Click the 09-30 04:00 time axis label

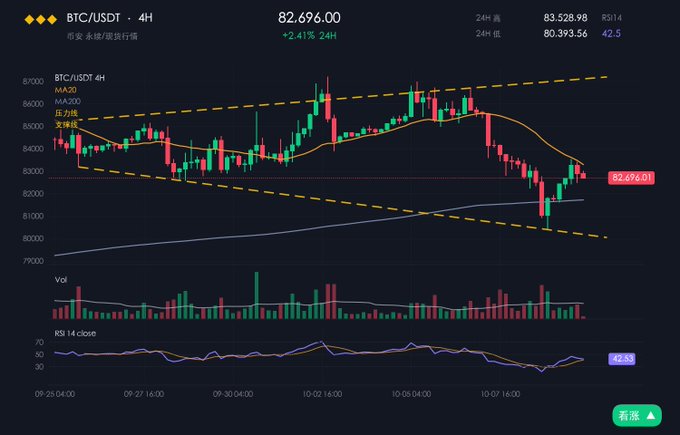click(233, 394)
